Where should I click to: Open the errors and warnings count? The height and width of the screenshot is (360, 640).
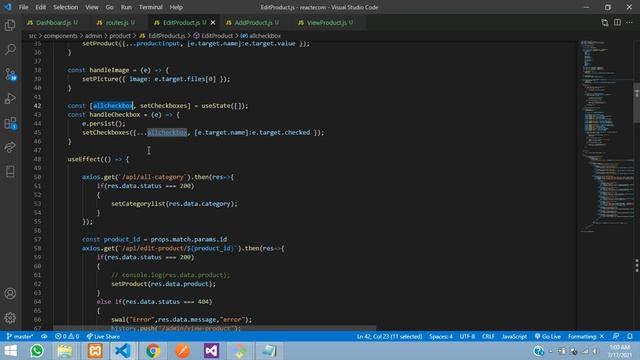point(67,336)
